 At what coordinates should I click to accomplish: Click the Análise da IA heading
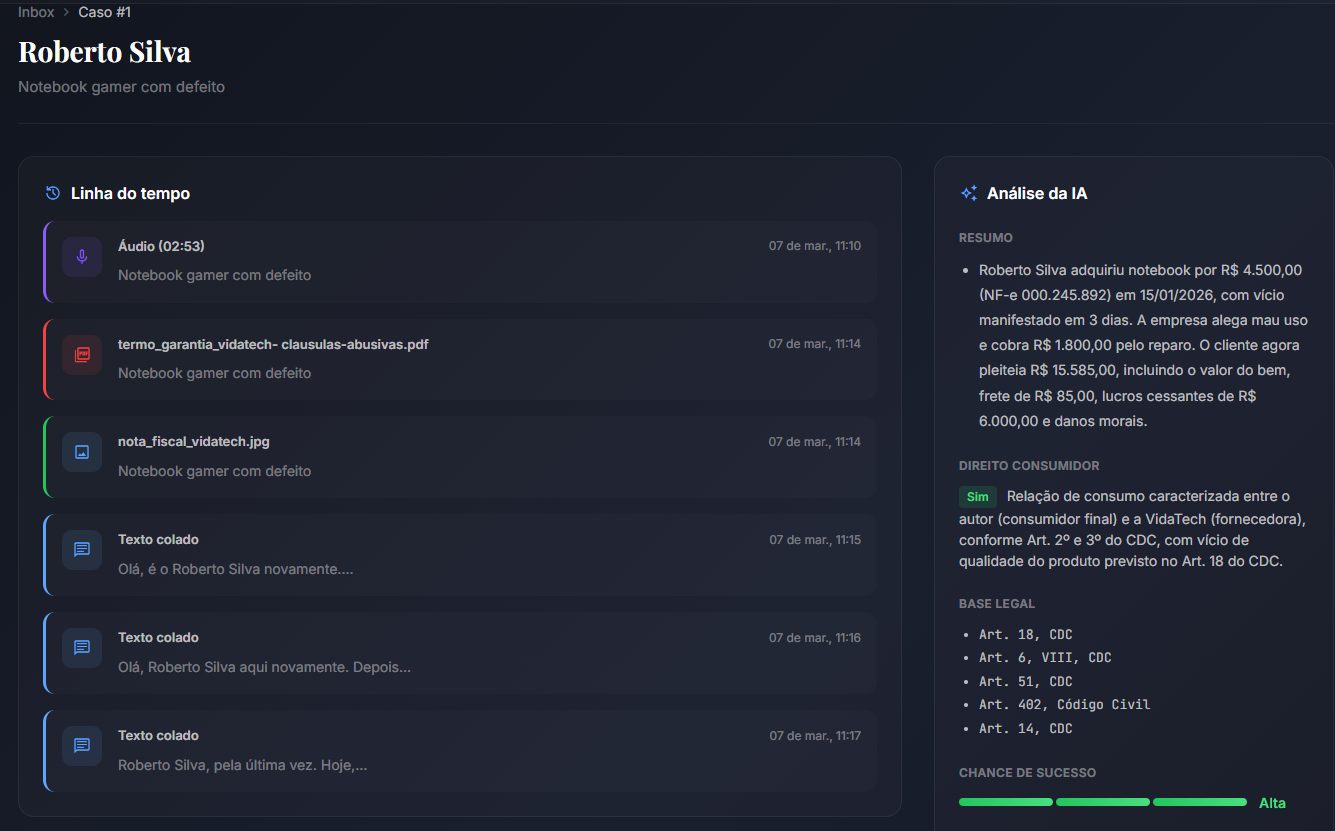tap(1037, 194)
